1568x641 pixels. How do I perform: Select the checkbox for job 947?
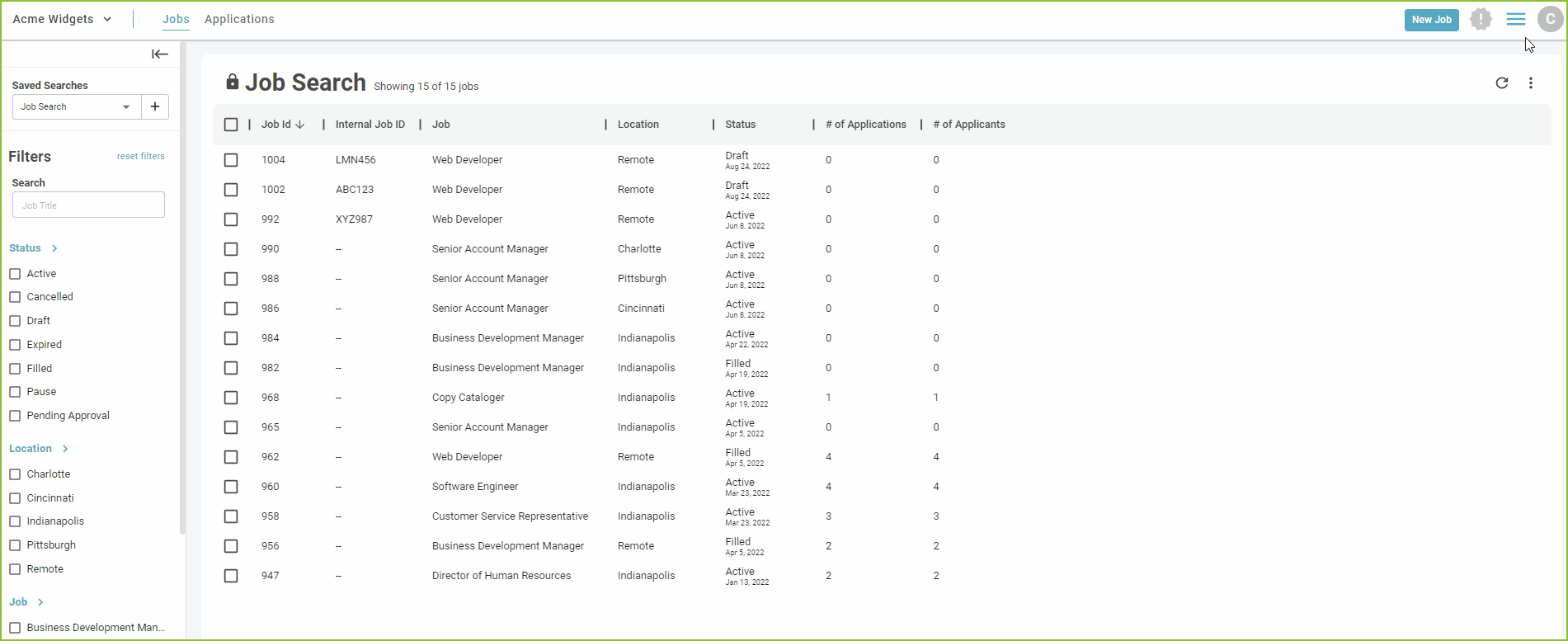231,576
